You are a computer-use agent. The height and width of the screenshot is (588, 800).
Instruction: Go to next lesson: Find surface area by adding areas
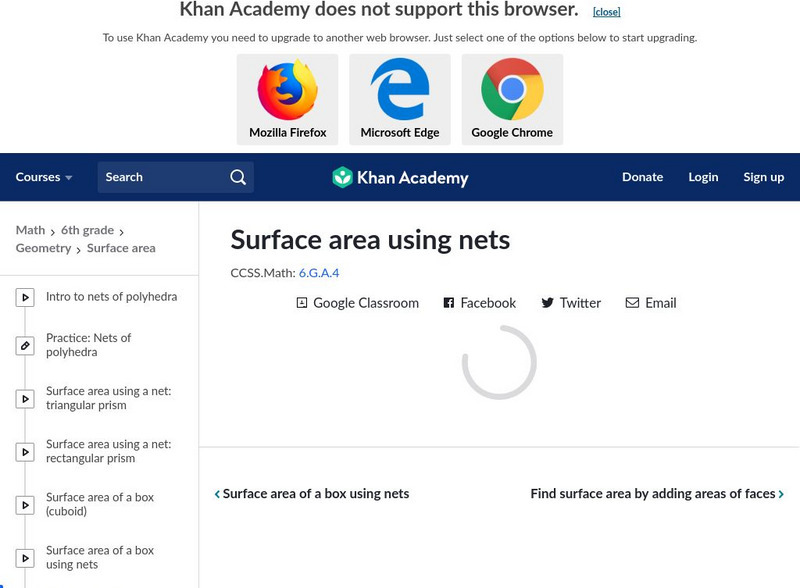[656, 493]
